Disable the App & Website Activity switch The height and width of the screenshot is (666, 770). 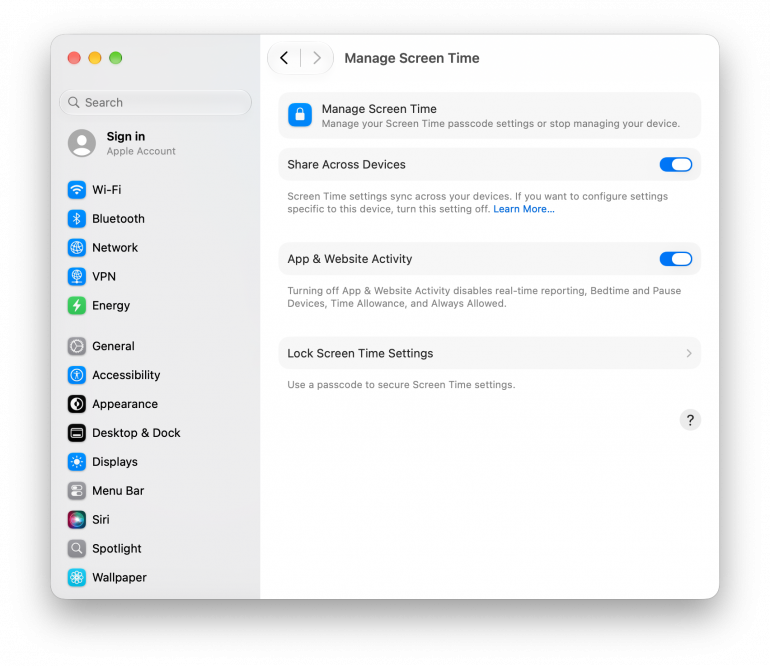(676, 259)
